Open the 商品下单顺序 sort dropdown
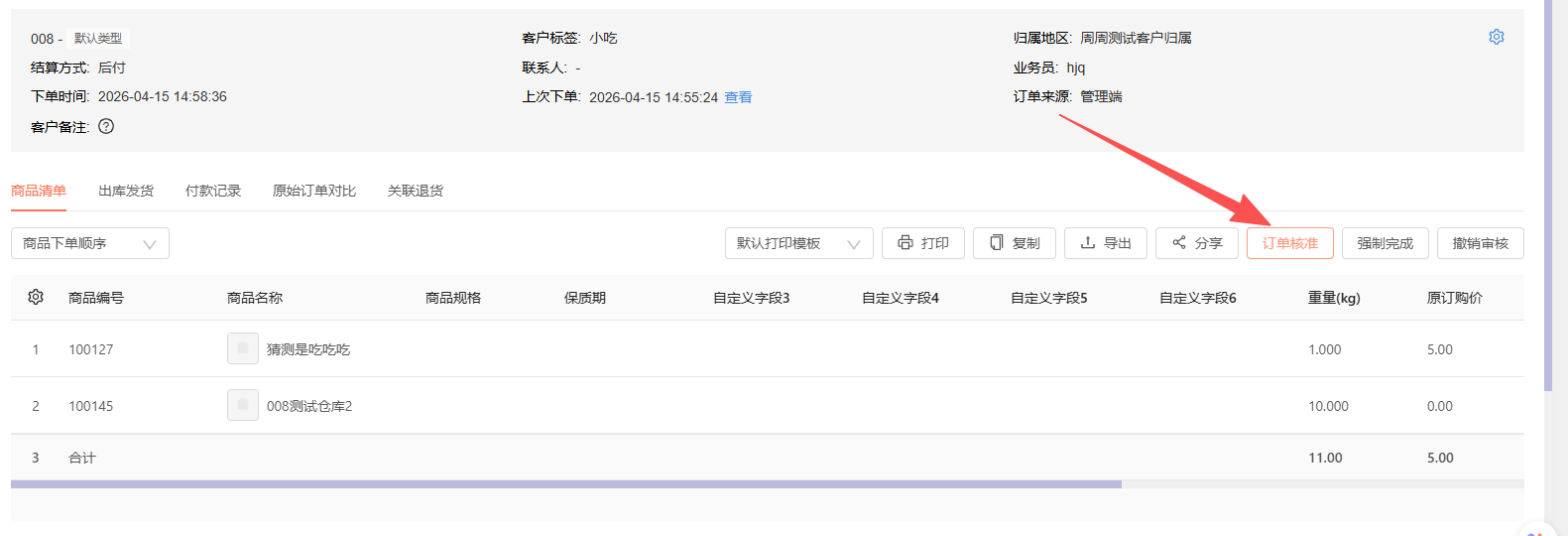Viewport: 1568px width, 536px height. (x=90, y=243)
